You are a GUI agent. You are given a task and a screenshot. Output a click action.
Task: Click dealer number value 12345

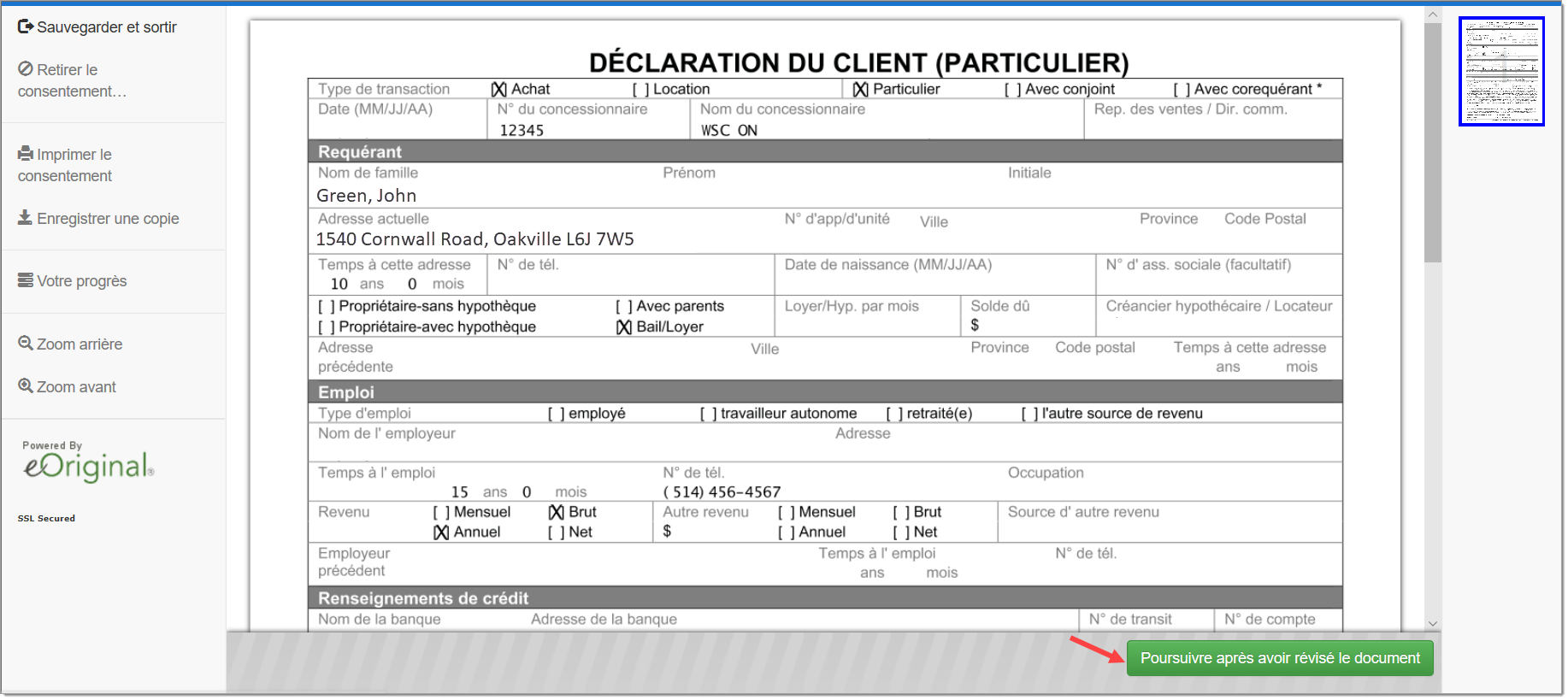coord(522,130)
